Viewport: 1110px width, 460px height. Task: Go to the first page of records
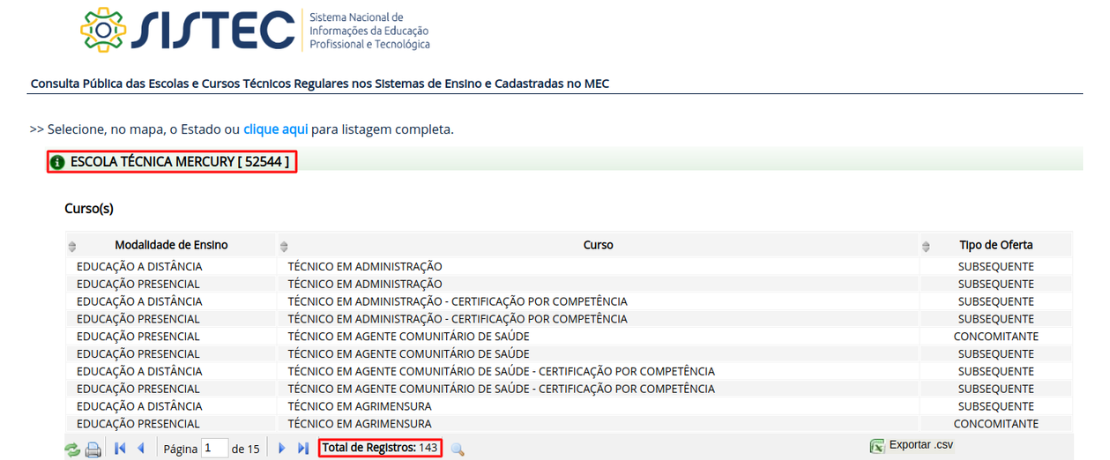[120, 448]
